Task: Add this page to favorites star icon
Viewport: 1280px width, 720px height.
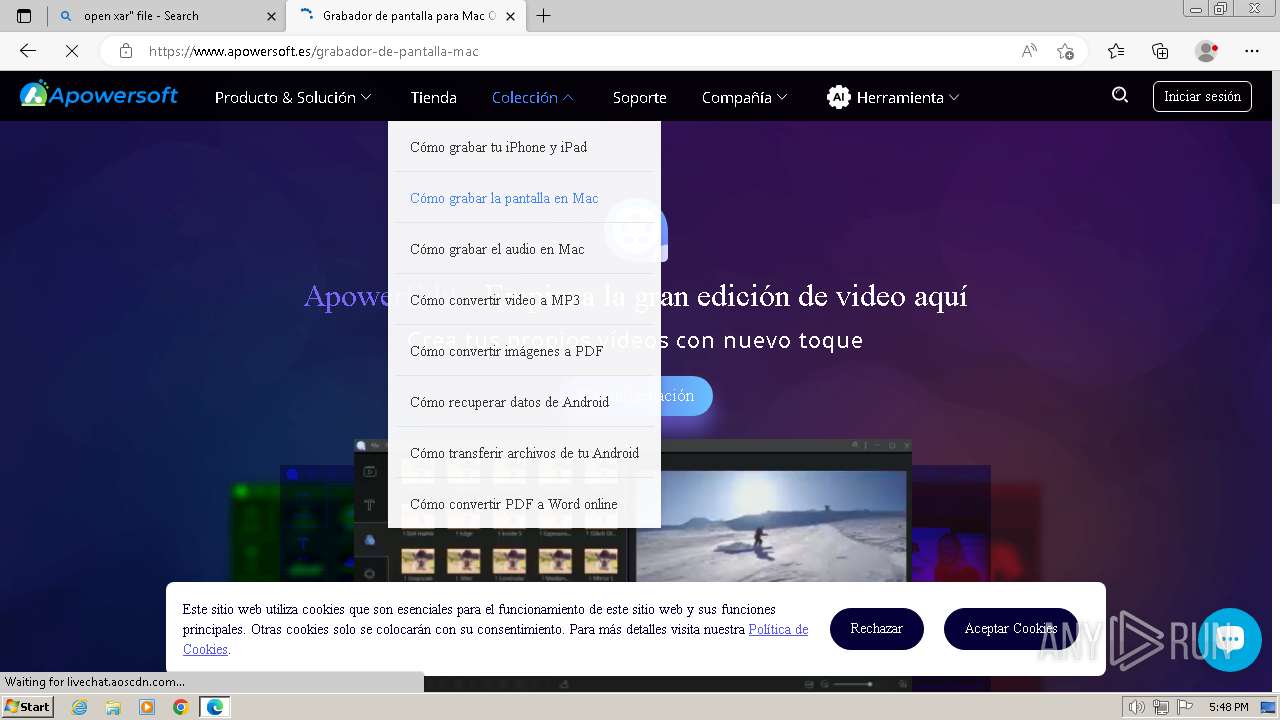Action: [x=1065, y=51]
